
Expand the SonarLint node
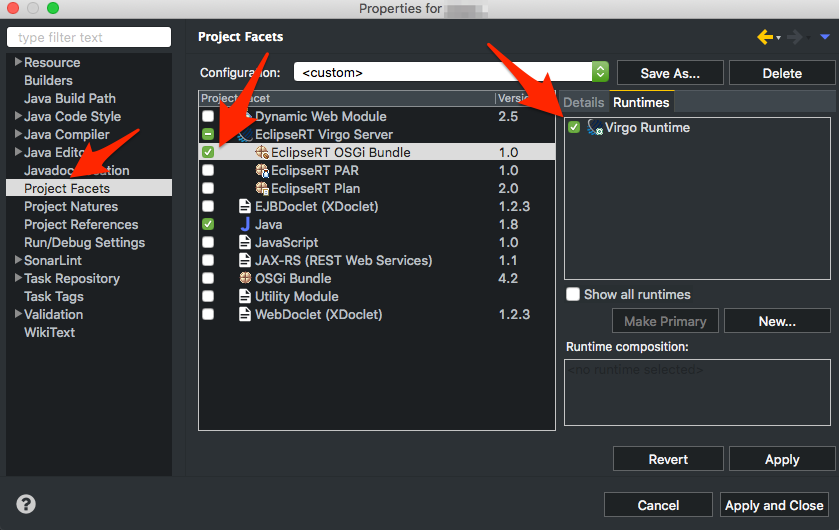(18, 260)
